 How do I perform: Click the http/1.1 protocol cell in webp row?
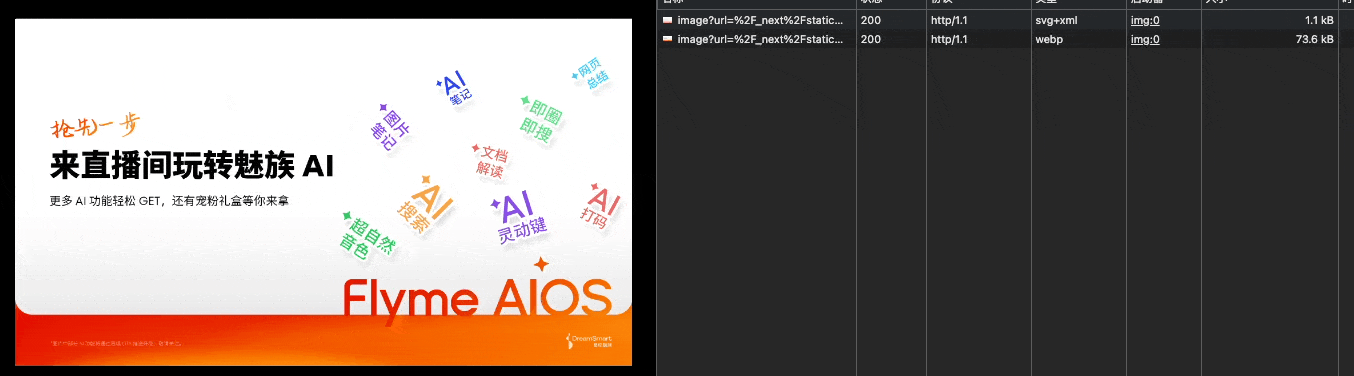coord(949,39)
